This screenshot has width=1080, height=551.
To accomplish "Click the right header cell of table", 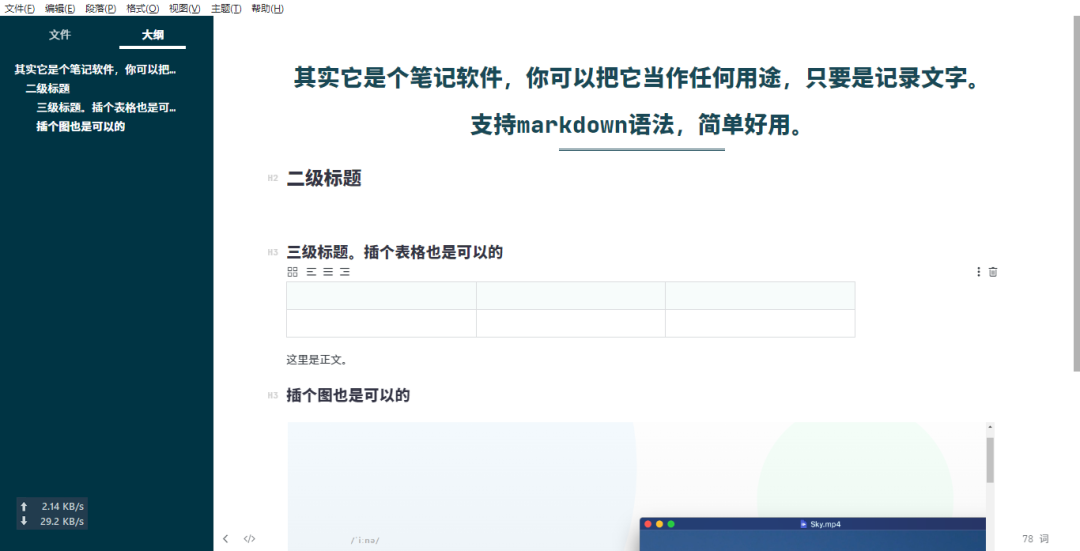I will point(760,295).
